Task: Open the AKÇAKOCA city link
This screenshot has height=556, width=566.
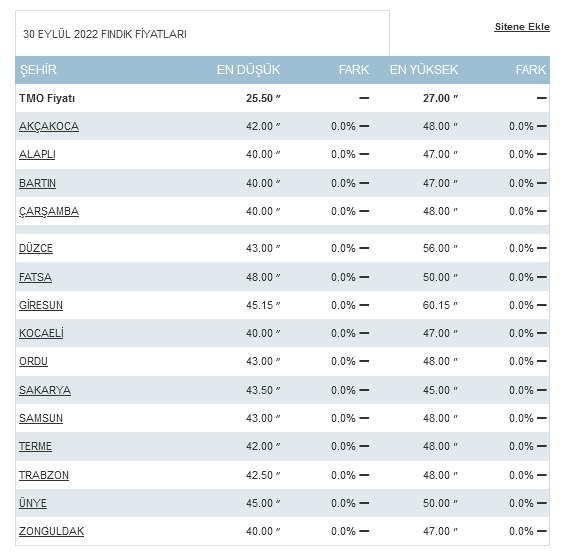Action: 49,126
